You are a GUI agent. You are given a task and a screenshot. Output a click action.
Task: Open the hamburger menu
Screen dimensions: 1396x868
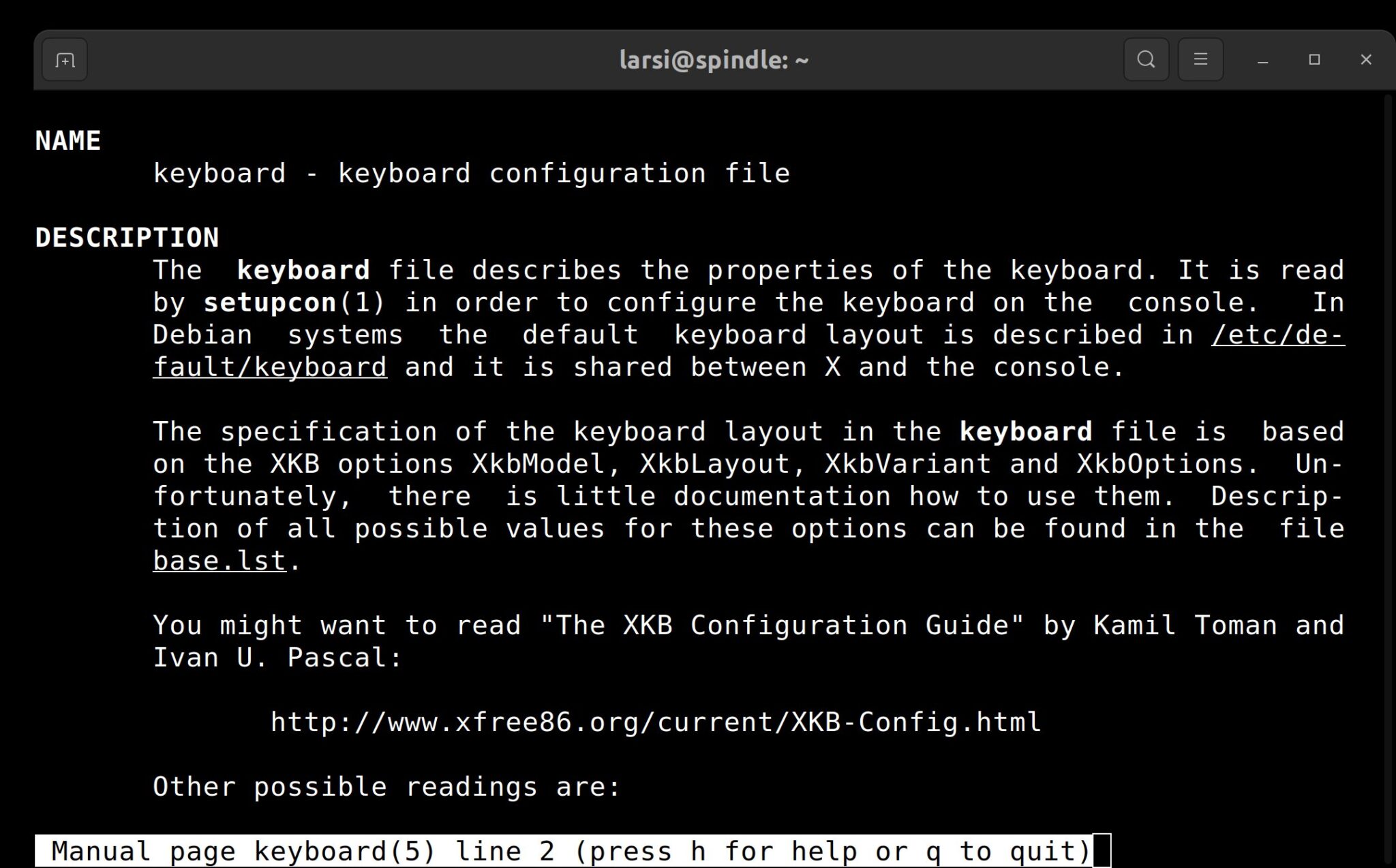(1200, 59)
